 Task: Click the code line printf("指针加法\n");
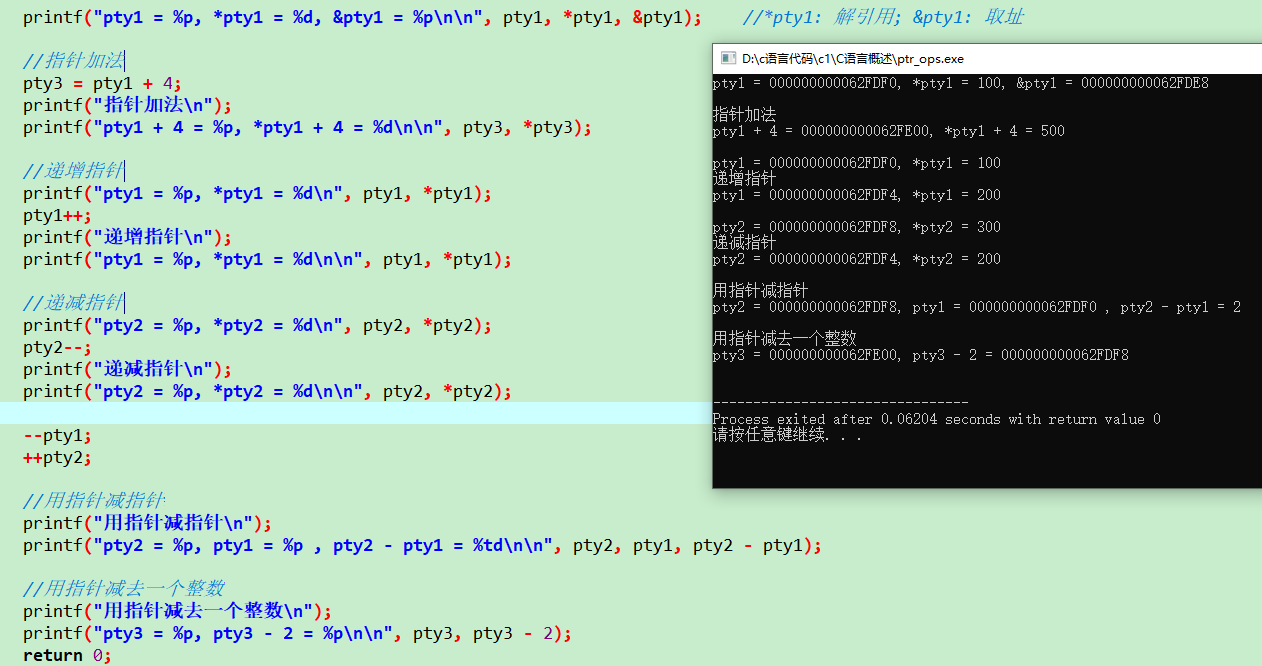click(128, 105)
